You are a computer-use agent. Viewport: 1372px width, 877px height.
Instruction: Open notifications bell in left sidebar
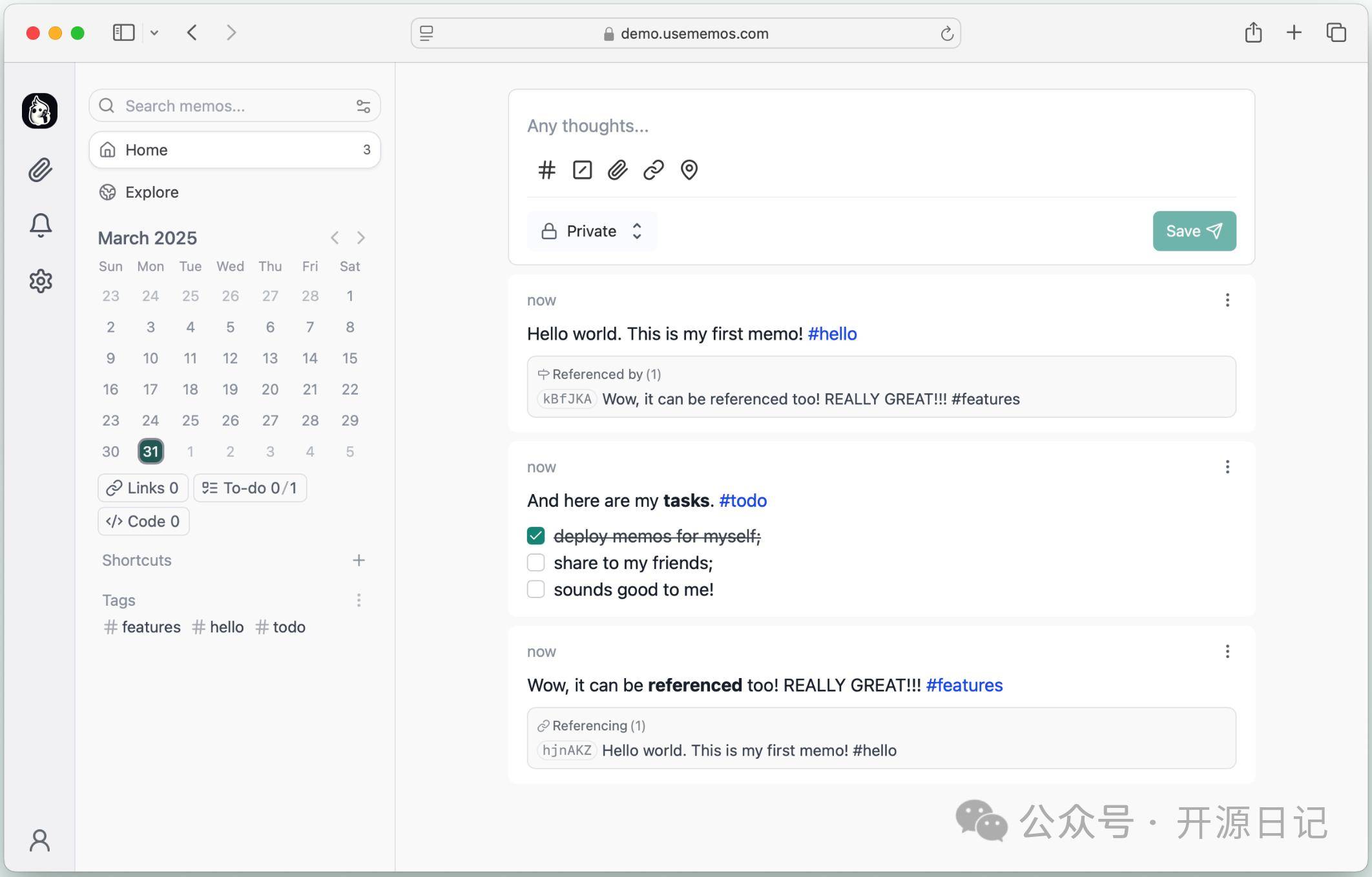[40, 225]
